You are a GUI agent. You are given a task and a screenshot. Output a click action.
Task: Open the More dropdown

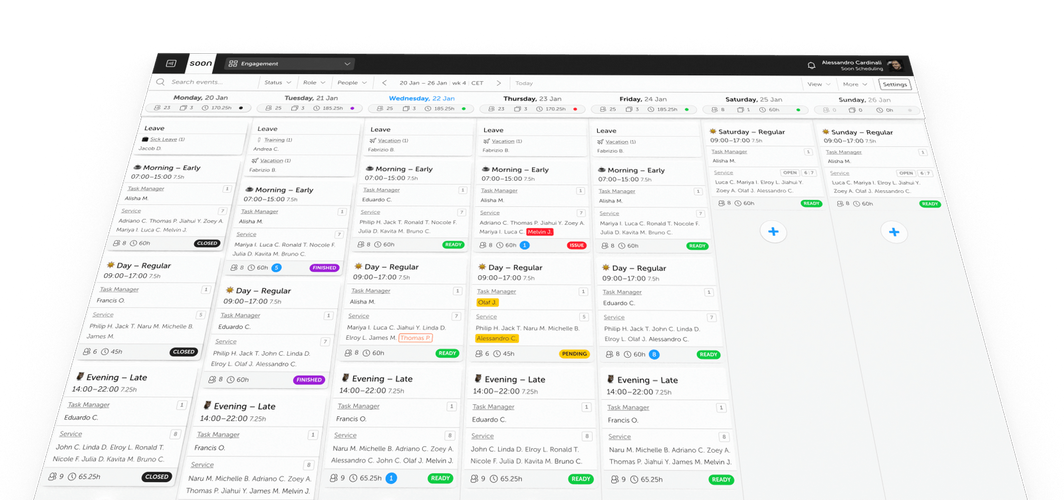click(x=855, y=84)
